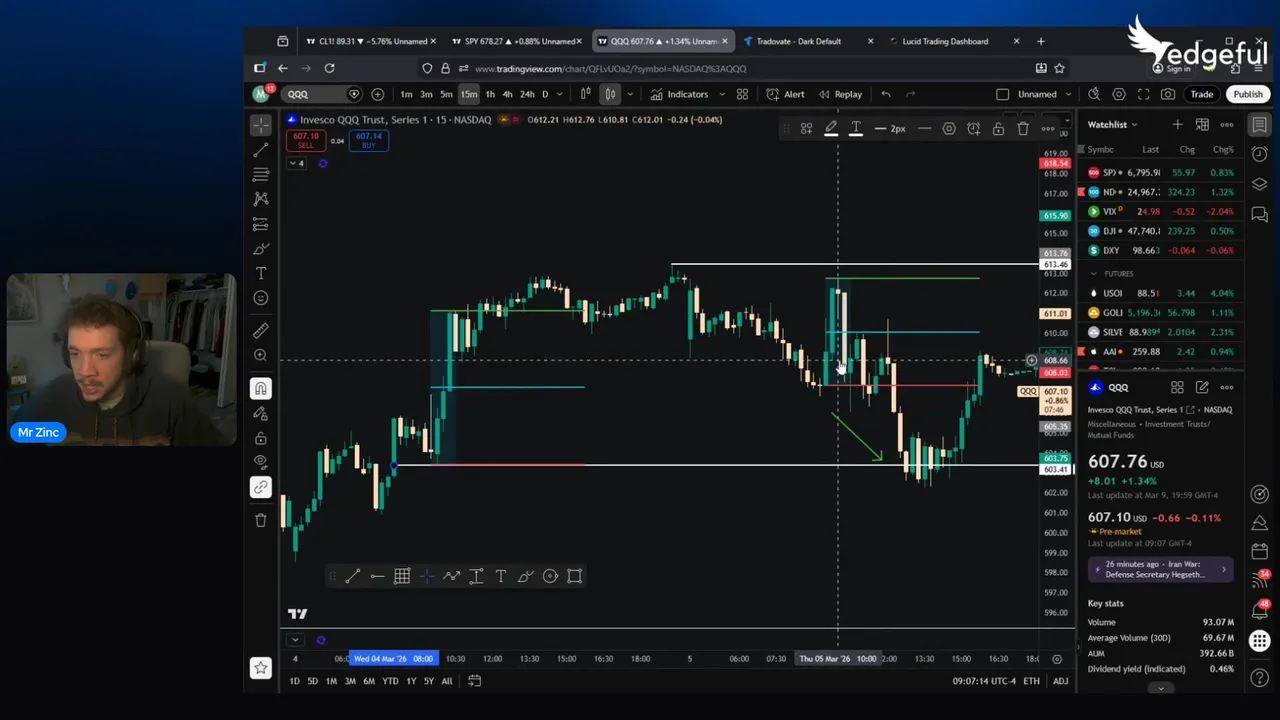Screen dimensions: 1280x720
Task: Toggle the drawing sync link icon
Action: 260,487
